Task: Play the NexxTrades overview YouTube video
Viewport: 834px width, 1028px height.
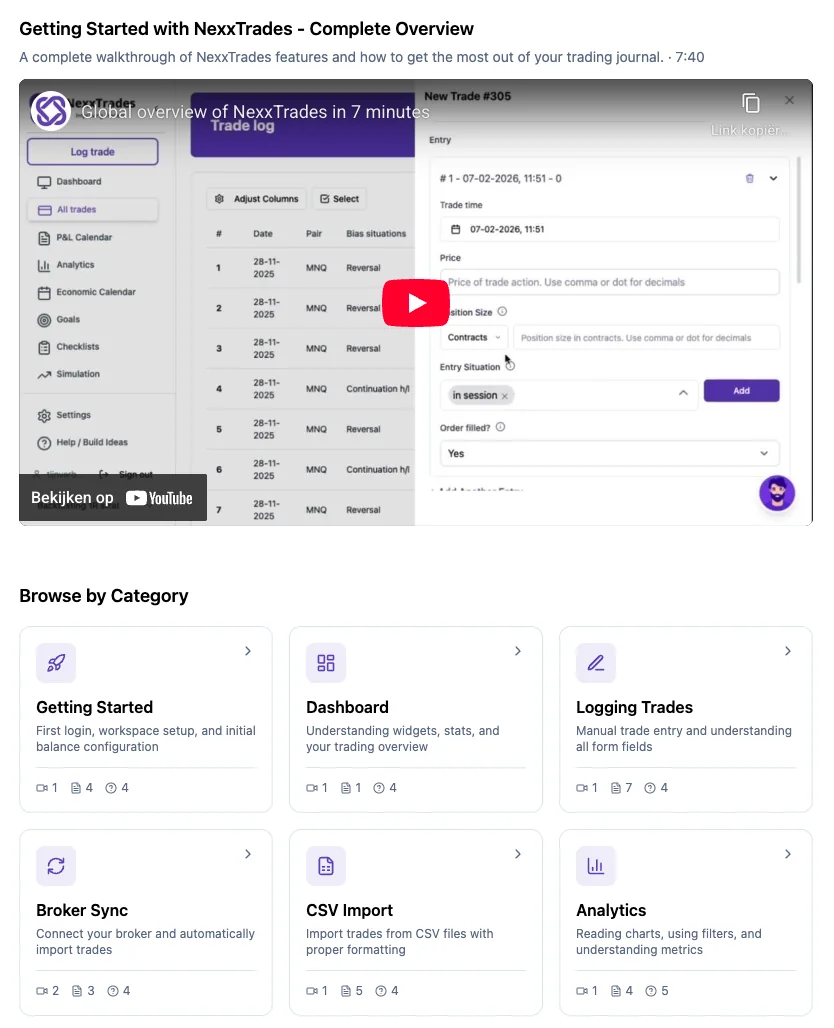Action: pyautogui.click(x=416, y=302)
